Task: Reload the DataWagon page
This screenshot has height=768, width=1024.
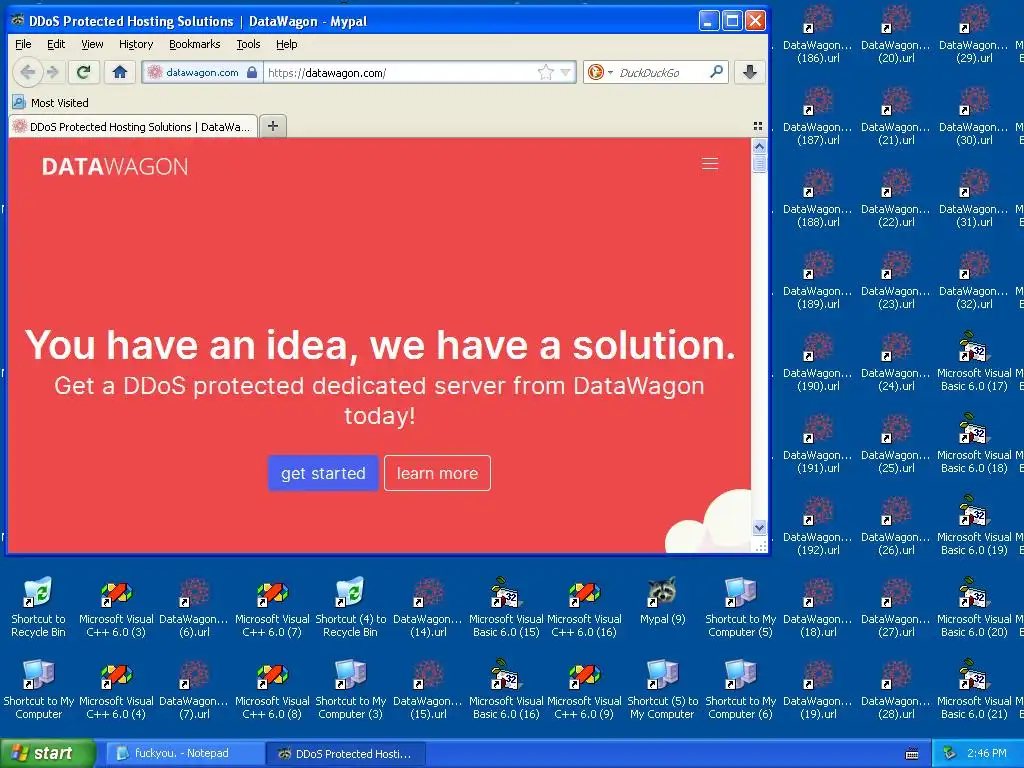Action: click(x=83, y=72)
